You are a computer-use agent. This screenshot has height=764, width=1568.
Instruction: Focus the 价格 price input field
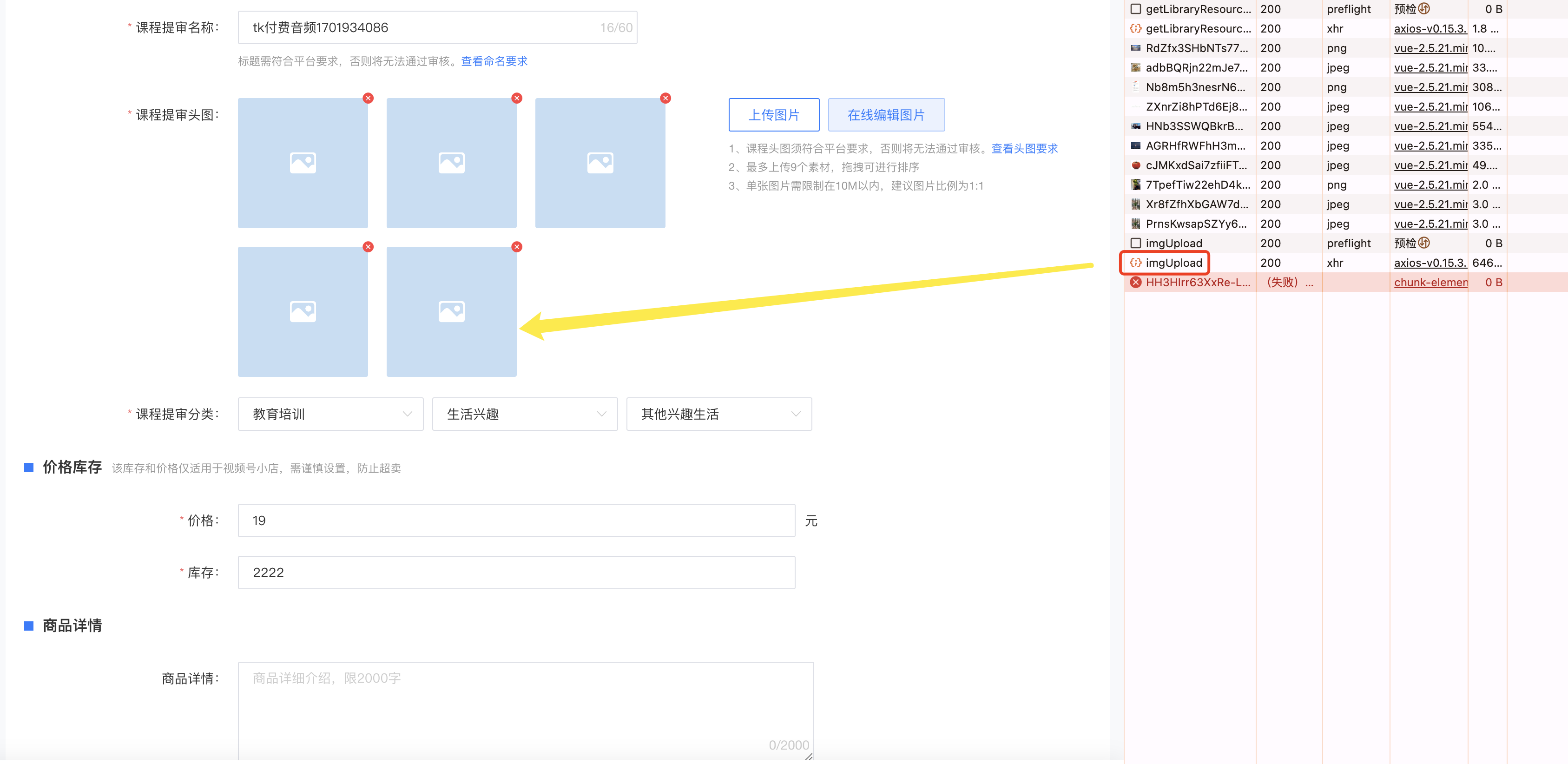click(x=515, y=520)
